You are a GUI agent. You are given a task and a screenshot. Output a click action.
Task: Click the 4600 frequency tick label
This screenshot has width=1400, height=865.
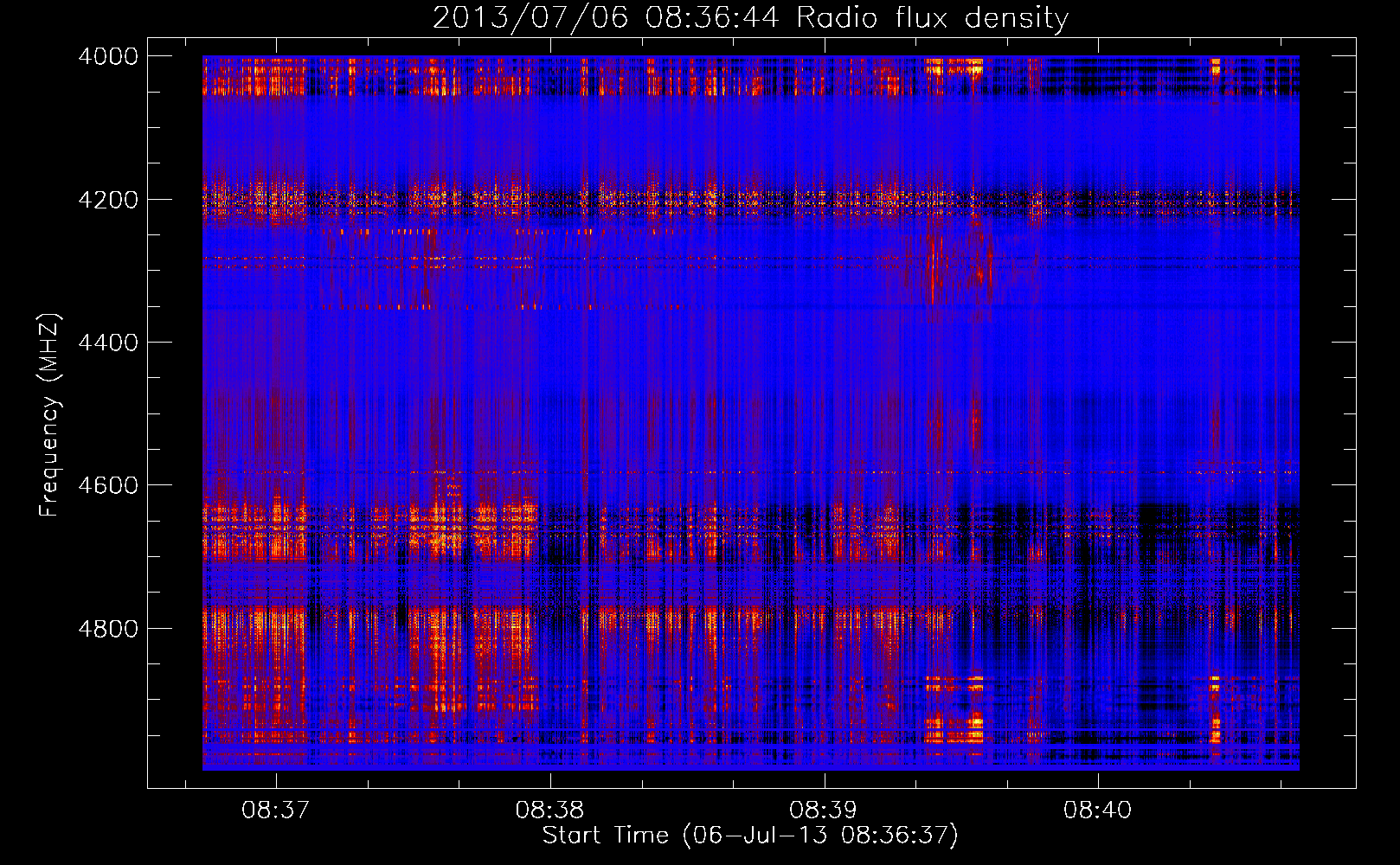coord(108,485)
